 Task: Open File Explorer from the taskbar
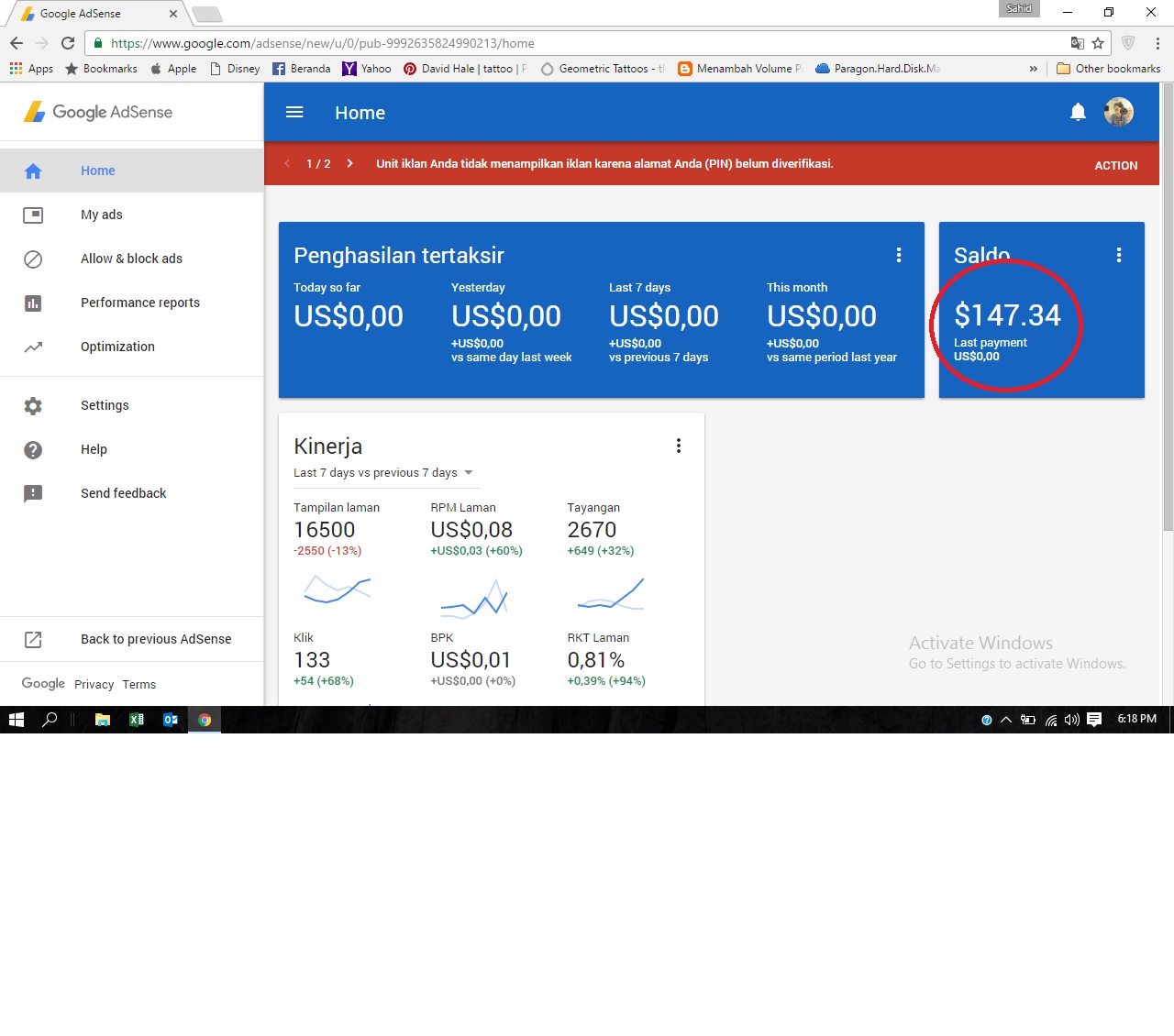[x=103, y=720]
